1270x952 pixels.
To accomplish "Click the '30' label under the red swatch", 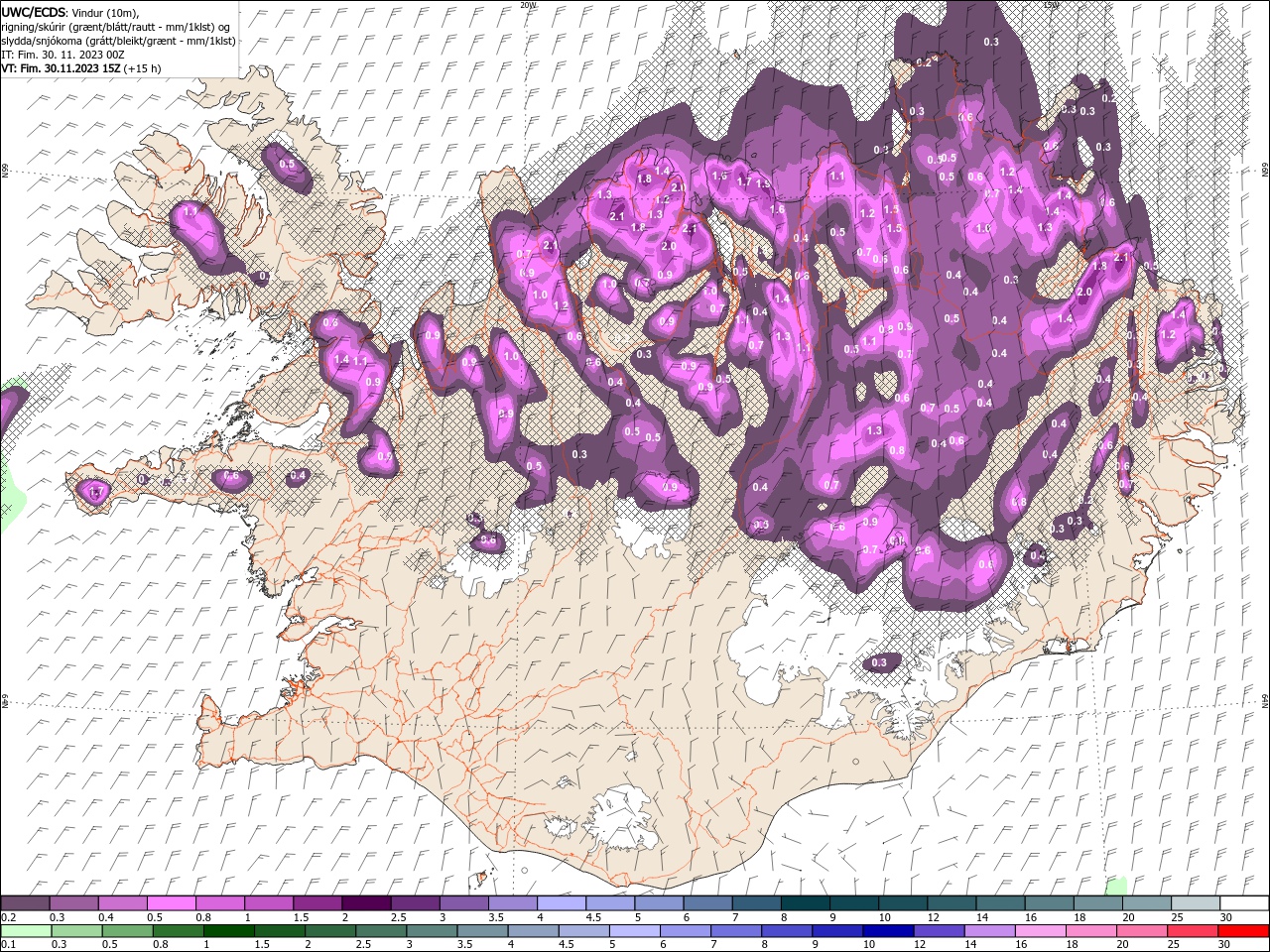I will 1225,945.
